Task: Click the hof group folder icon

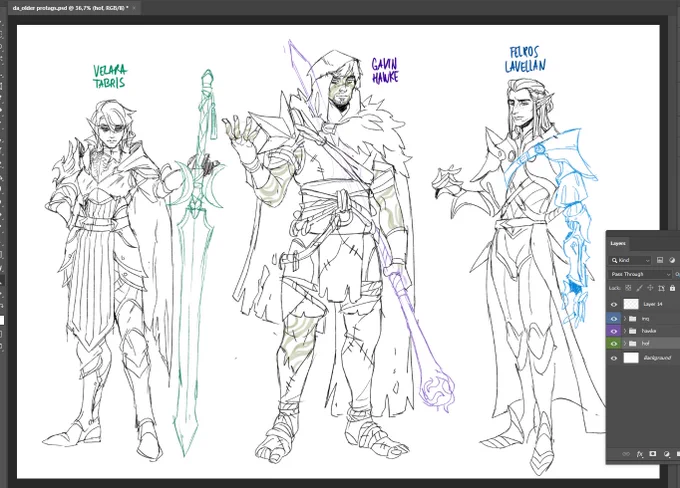Action: 633,344
